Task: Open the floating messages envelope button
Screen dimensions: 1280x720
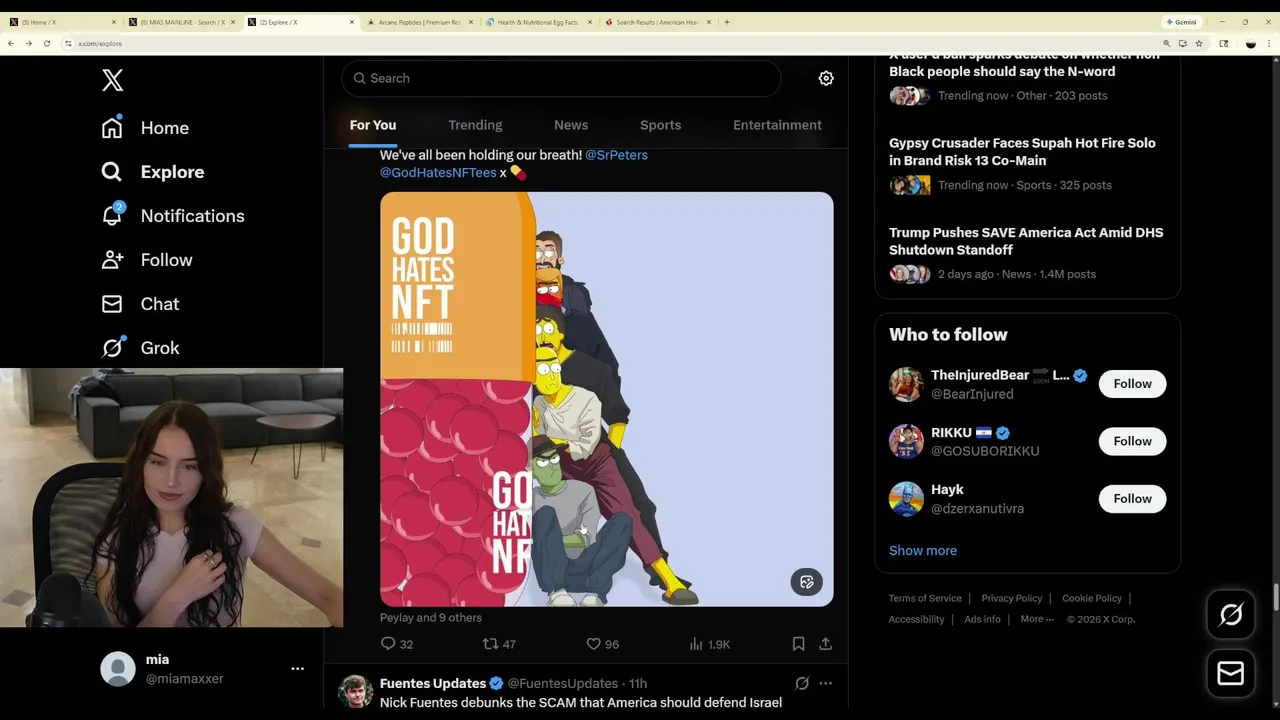Action: [1231, 674]
